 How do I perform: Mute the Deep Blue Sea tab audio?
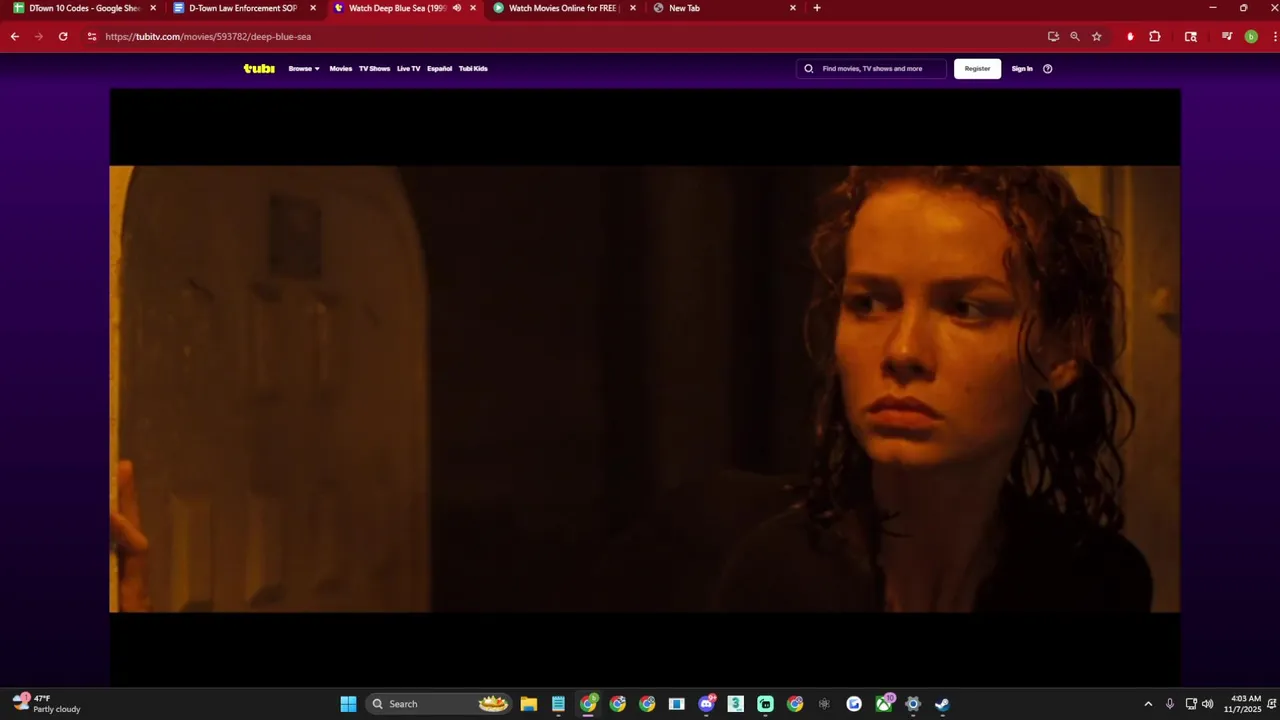tap(457, 8)
